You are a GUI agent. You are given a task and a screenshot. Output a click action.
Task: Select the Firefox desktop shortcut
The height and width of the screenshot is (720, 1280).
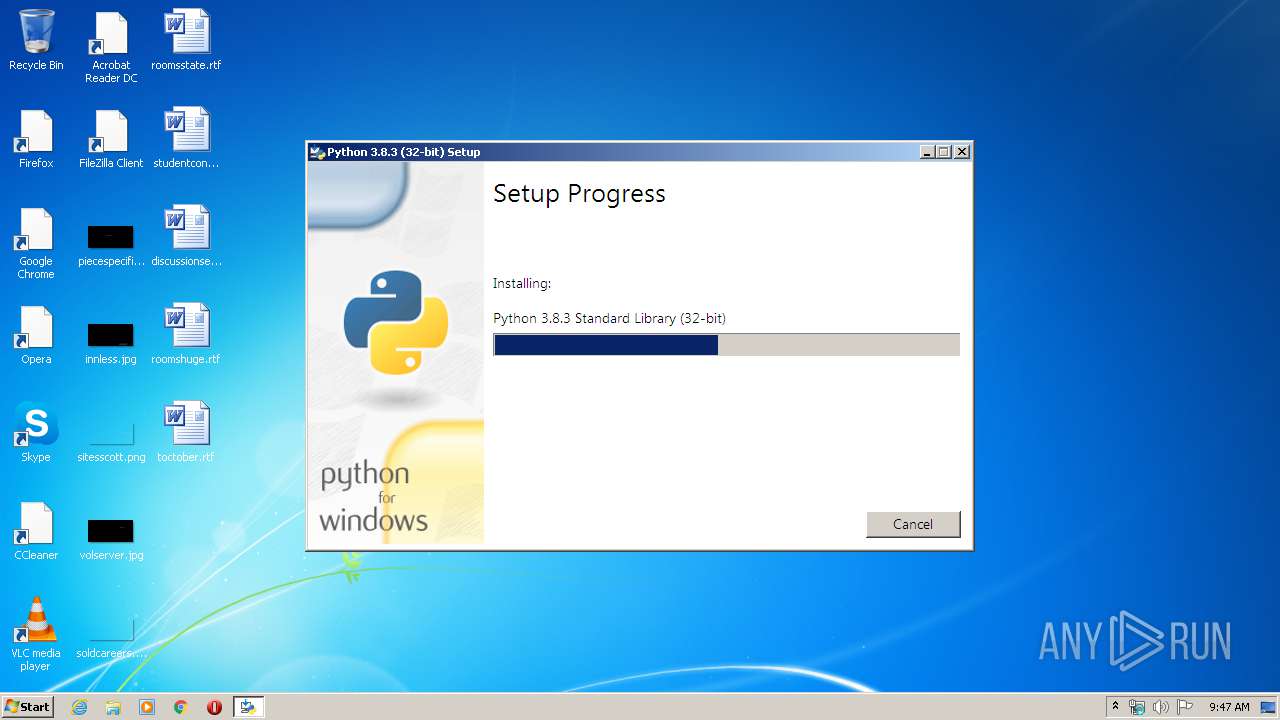pyautogui.click(x=36, y=139)
